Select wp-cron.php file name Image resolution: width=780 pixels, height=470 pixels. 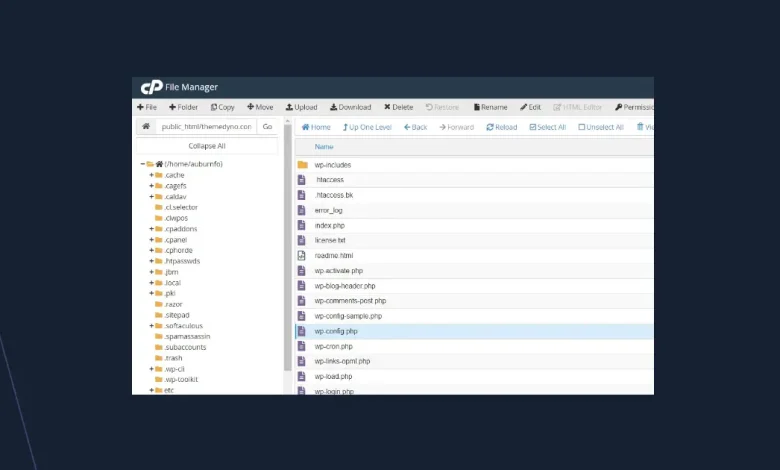333,347
